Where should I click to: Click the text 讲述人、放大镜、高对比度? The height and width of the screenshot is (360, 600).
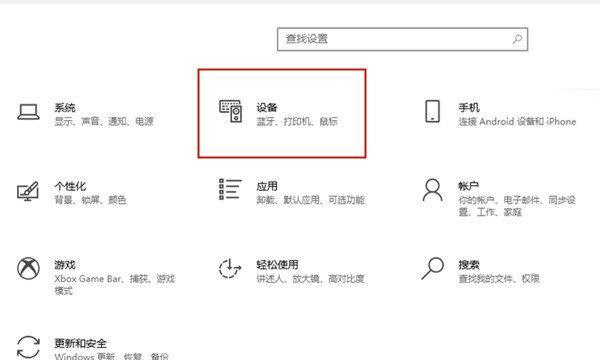point(310,279)
